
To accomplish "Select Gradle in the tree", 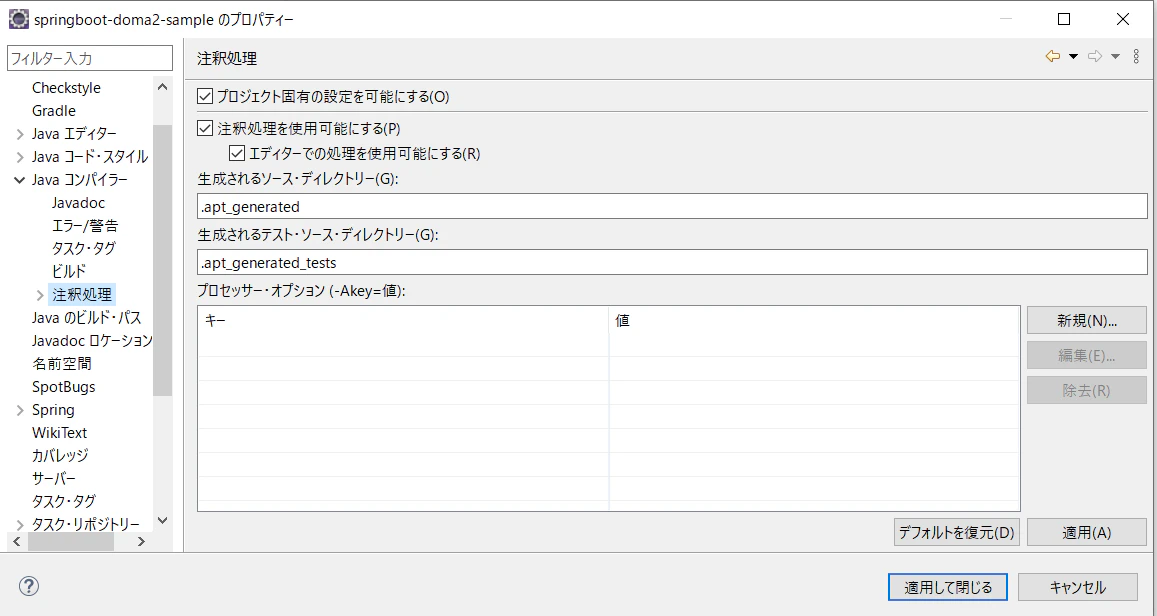I will coord(54,111).
